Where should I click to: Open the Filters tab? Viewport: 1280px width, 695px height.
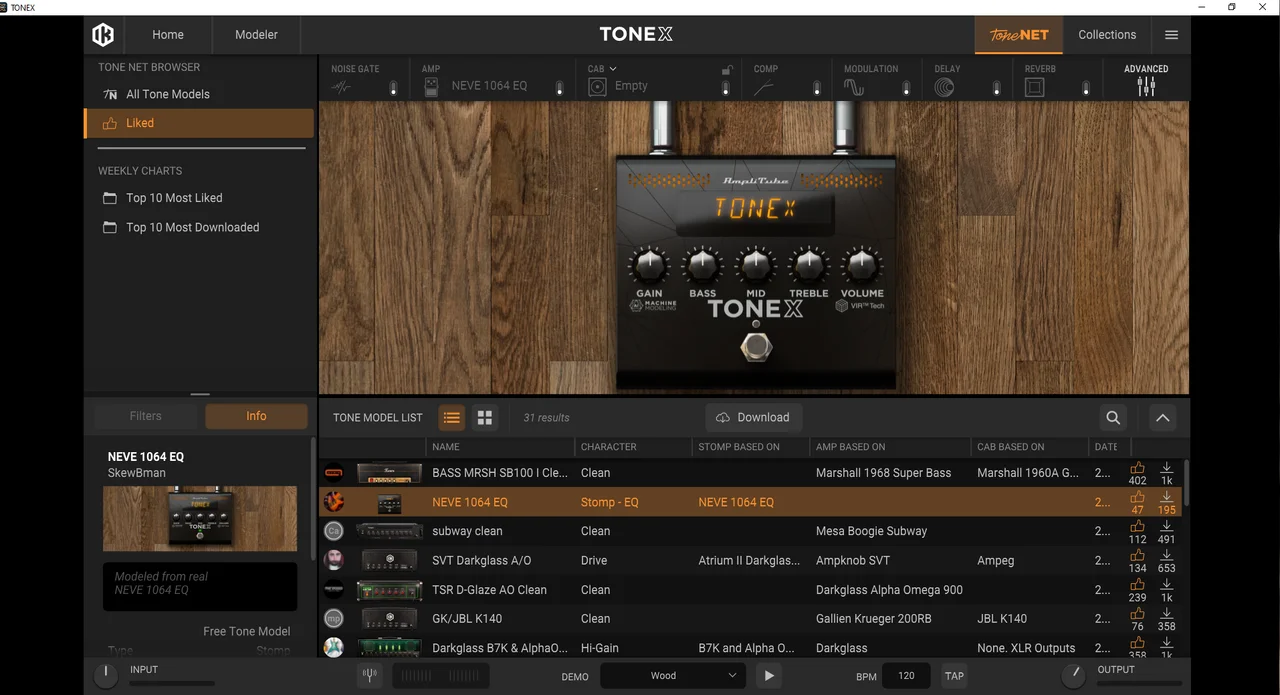[x=145, y=416]
